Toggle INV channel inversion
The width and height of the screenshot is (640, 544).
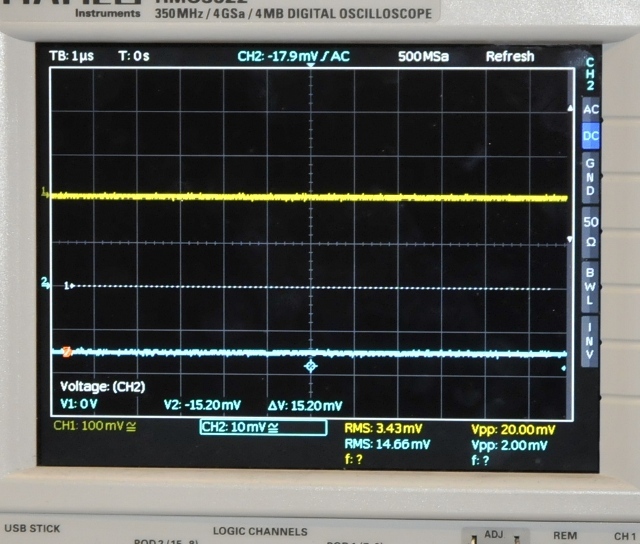[x=589, y=341]
